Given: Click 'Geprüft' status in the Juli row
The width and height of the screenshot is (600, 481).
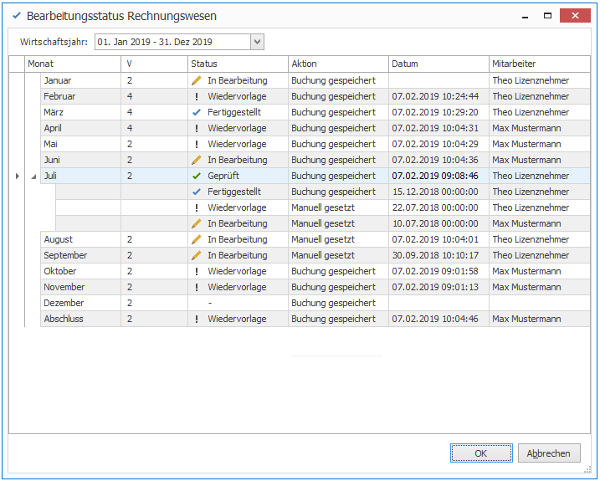Looking at the screenshot, I should (x=223, y=176).
